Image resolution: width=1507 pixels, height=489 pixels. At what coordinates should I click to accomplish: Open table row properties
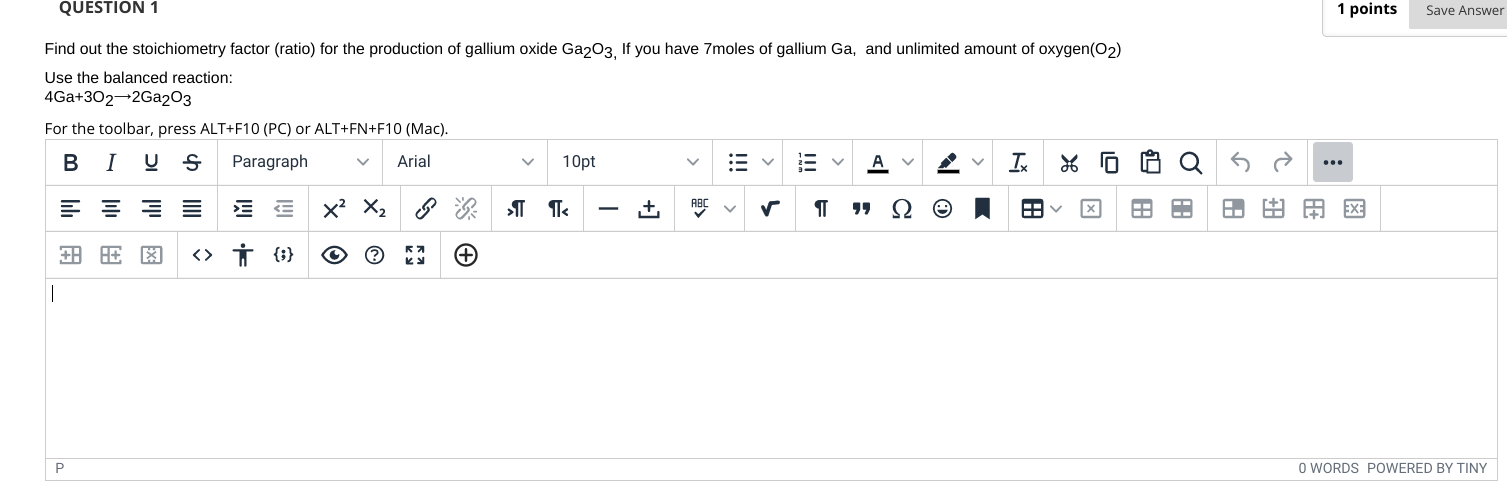pos(1182,209)
